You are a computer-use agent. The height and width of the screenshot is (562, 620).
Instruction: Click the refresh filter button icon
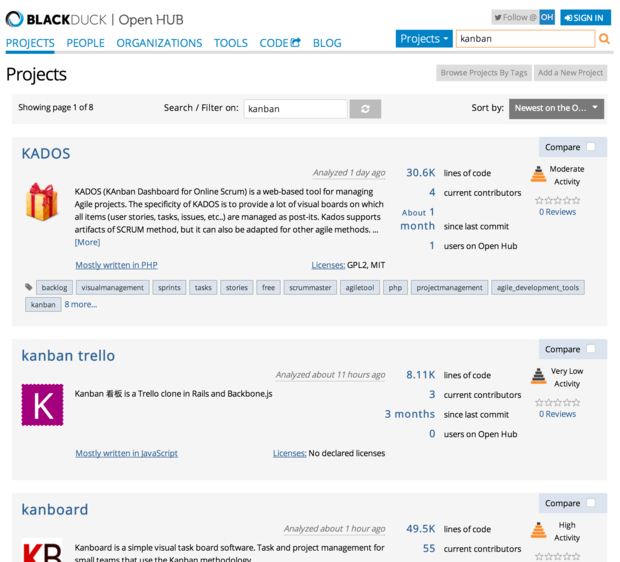coord(365,109)
